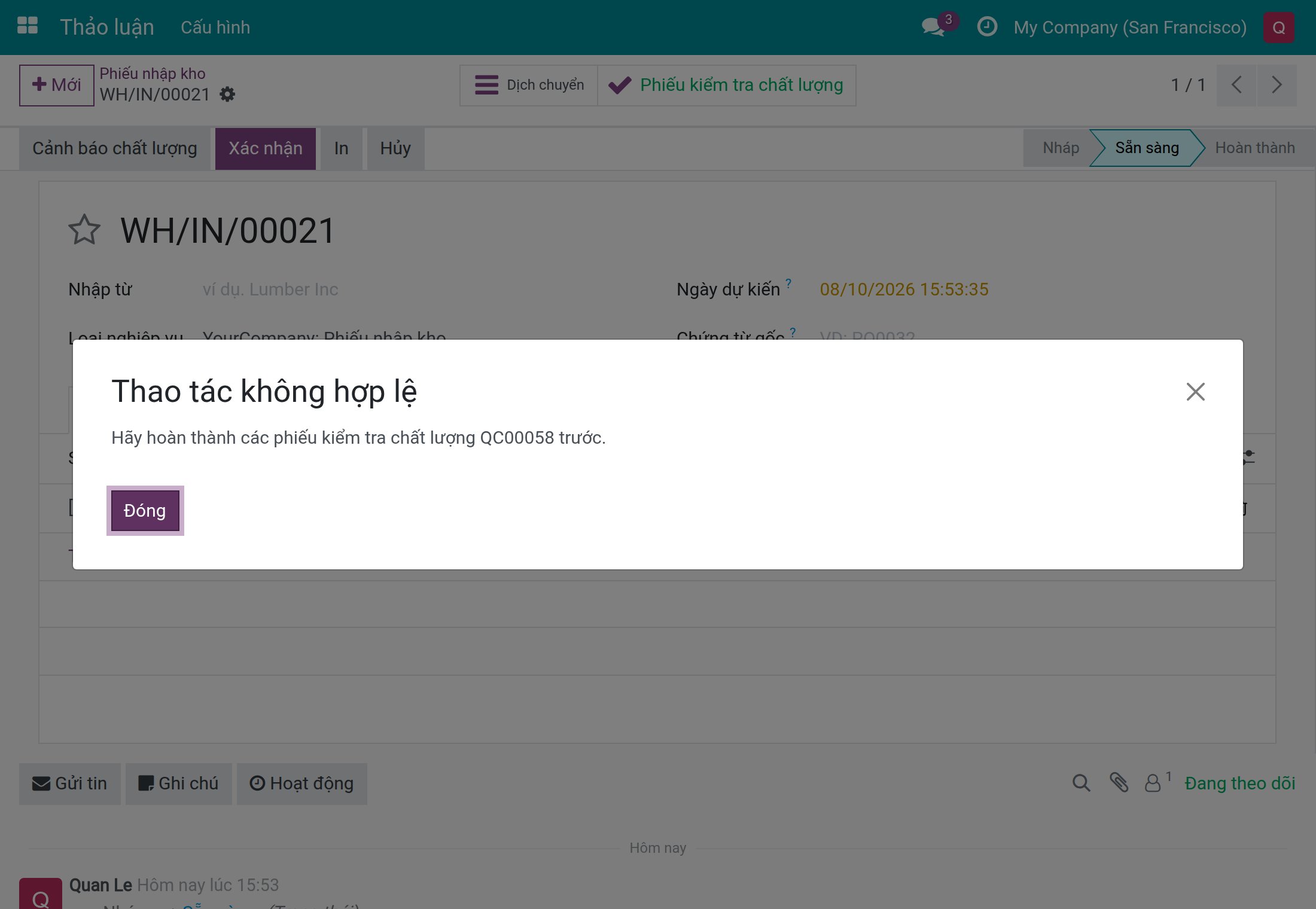Screen dimensions: 1316x909
Task: Select the Nháp status stage
Action: coord(1061,148)
